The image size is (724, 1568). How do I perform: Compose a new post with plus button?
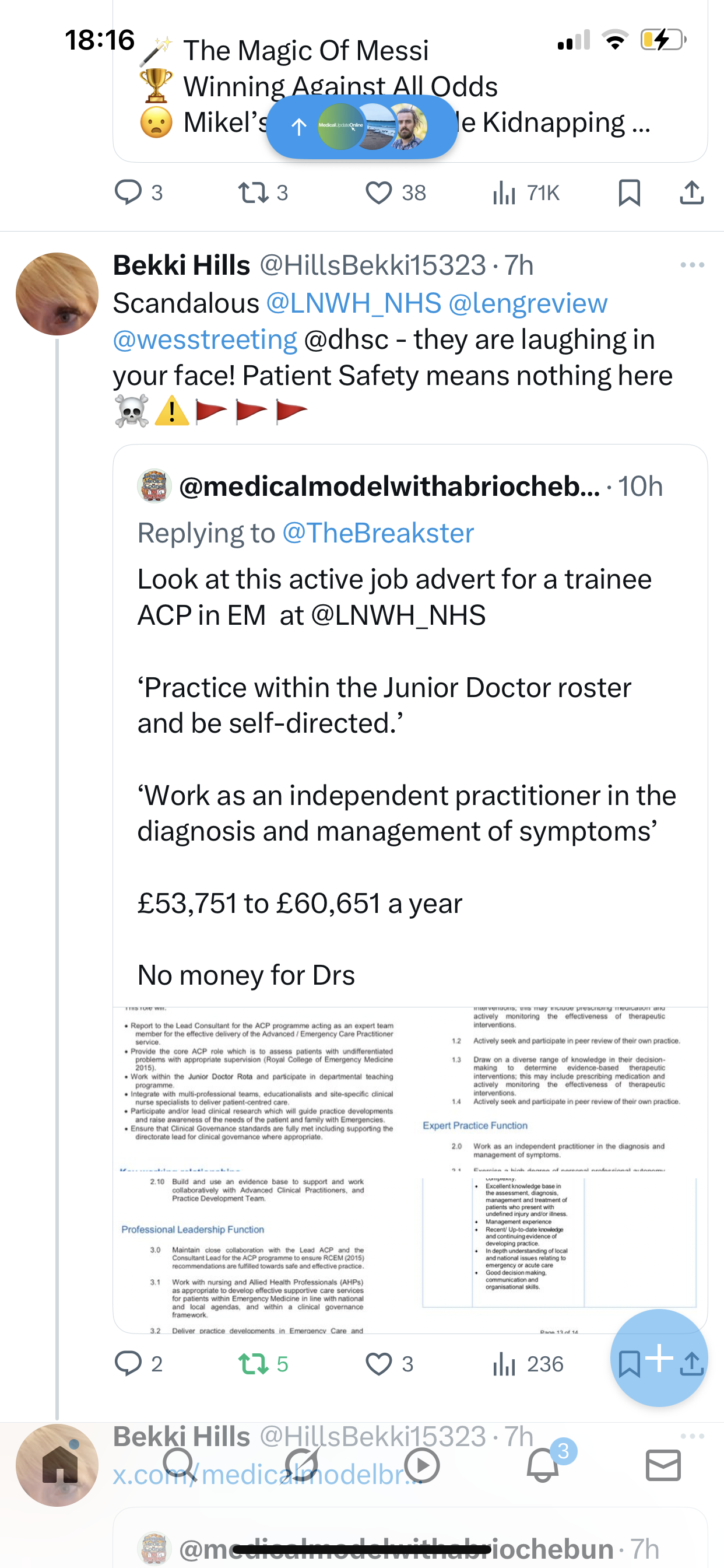659,1357
